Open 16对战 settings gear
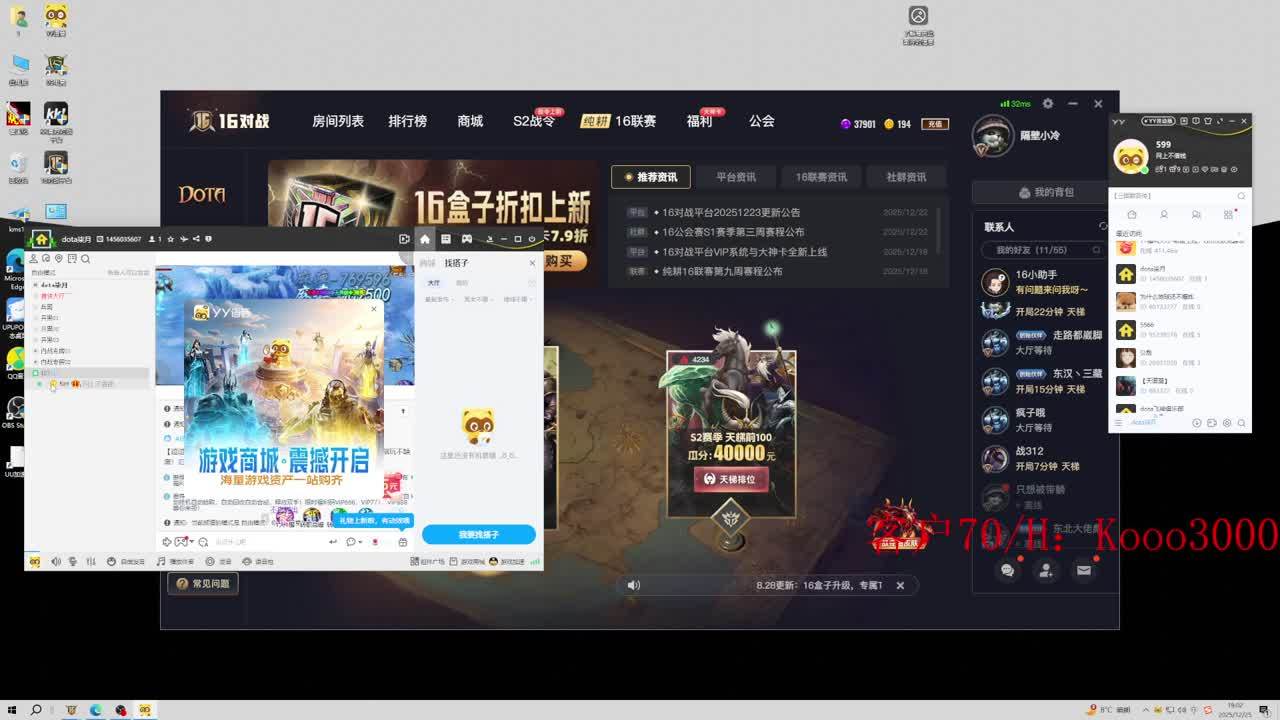This screenshot has height=720, width=1280. [x=1048, y=103]
